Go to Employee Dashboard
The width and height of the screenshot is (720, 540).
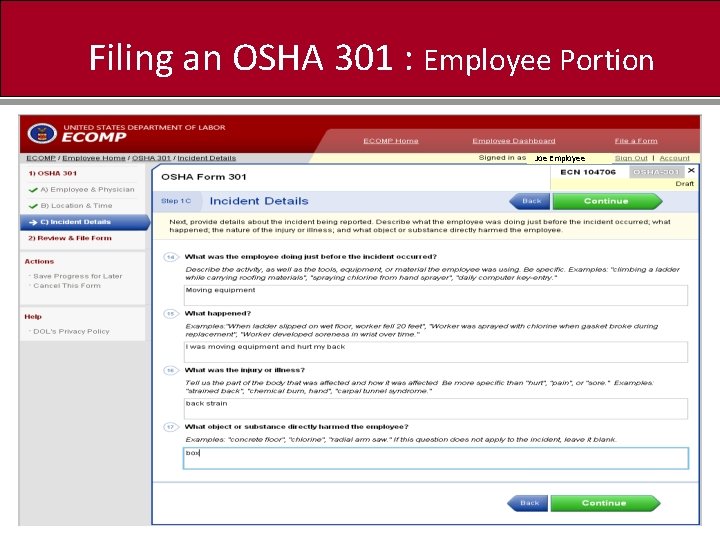pos(514,141)
